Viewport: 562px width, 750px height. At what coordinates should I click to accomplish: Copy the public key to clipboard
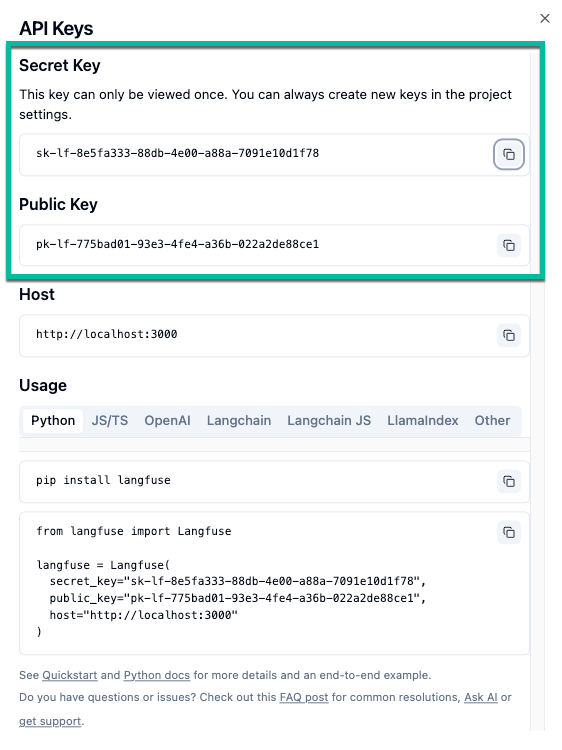pyautogui.click(x=508, y=245)
